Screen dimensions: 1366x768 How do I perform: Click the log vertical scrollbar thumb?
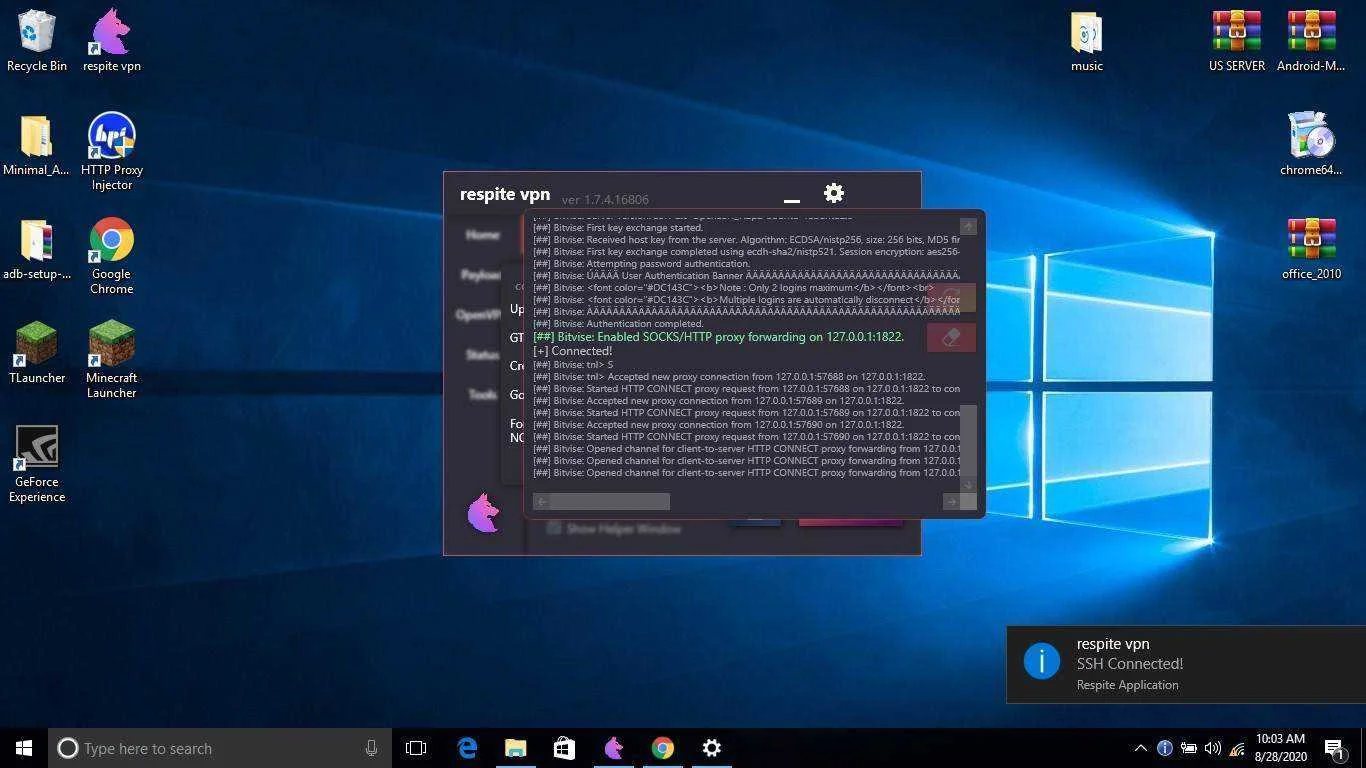[968, 440]
